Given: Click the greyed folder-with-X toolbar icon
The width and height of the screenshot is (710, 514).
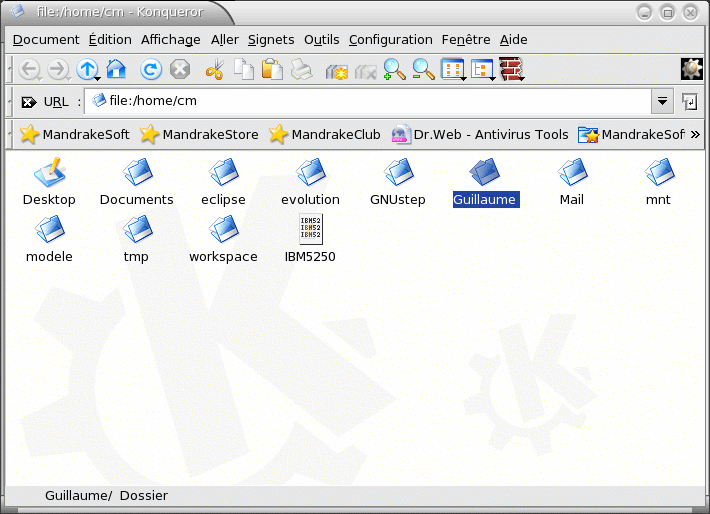Looking at the screenshot, I should (365, 71).
